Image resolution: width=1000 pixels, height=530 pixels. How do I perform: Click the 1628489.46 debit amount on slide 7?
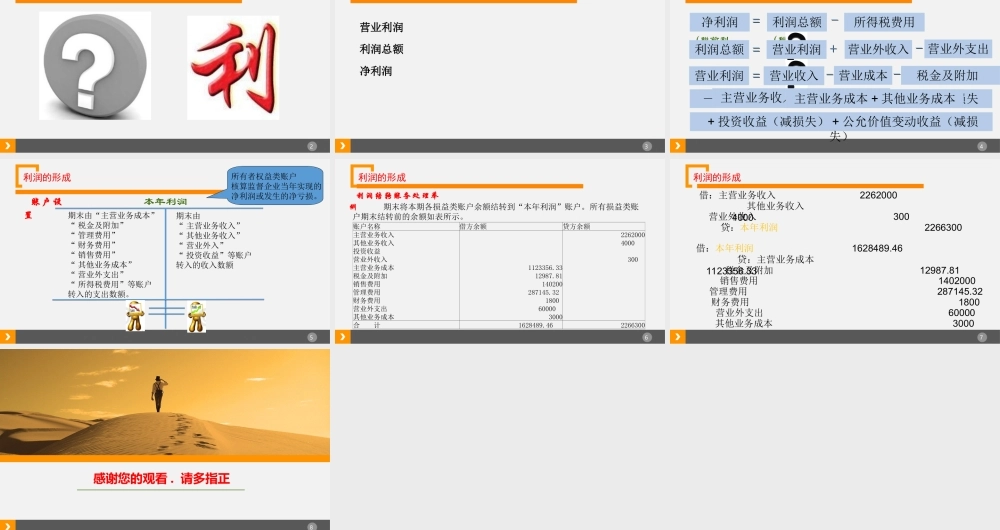click(877, 248)
